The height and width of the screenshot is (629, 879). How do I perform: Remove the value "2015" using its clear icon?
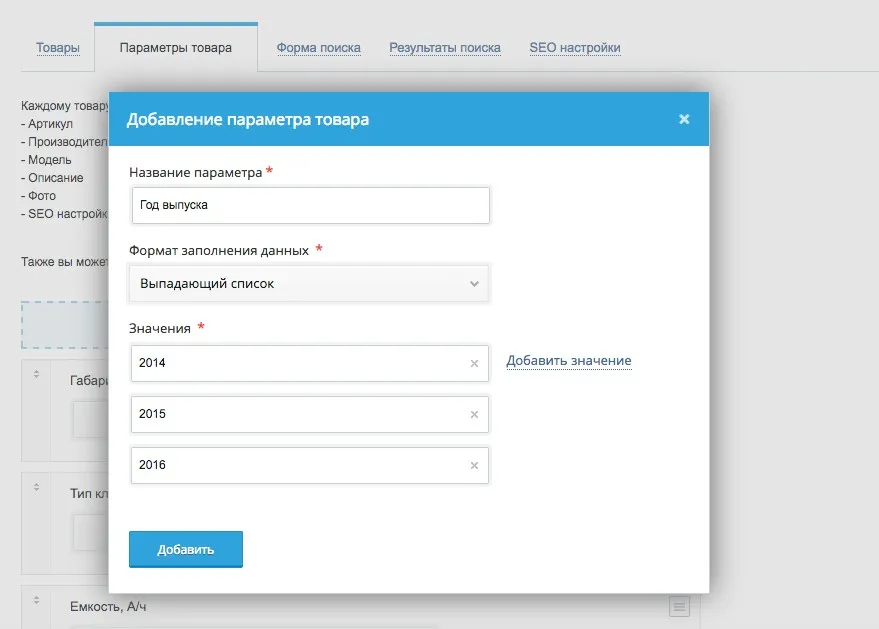coord(475,414)
